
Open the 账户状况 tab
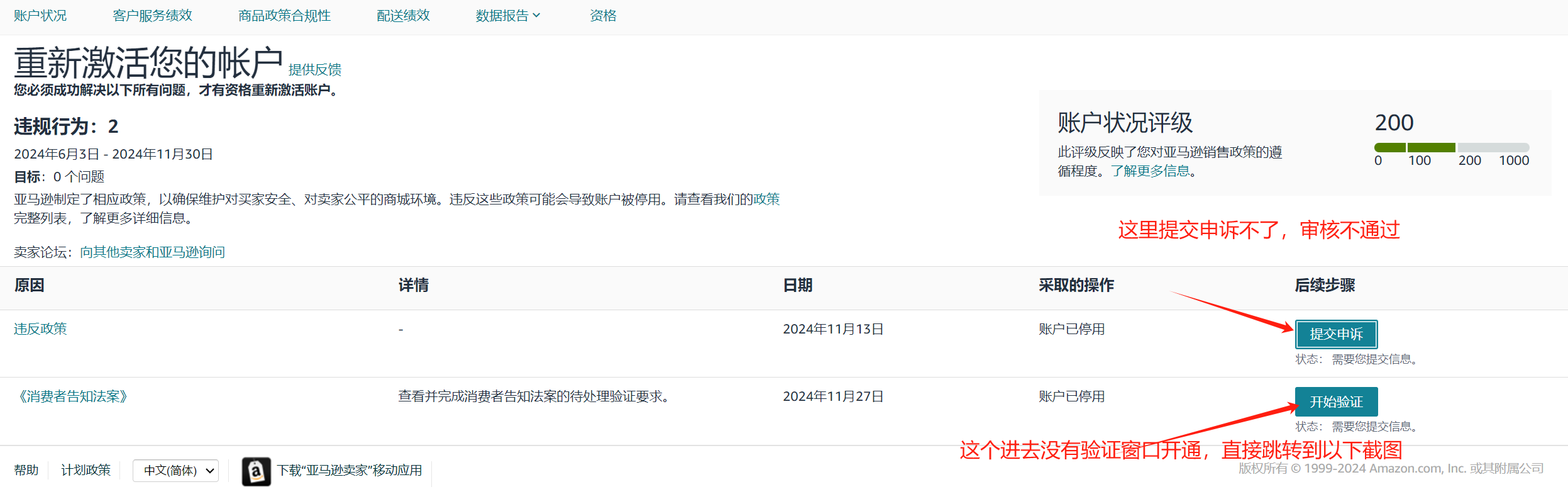click(40, 16)
